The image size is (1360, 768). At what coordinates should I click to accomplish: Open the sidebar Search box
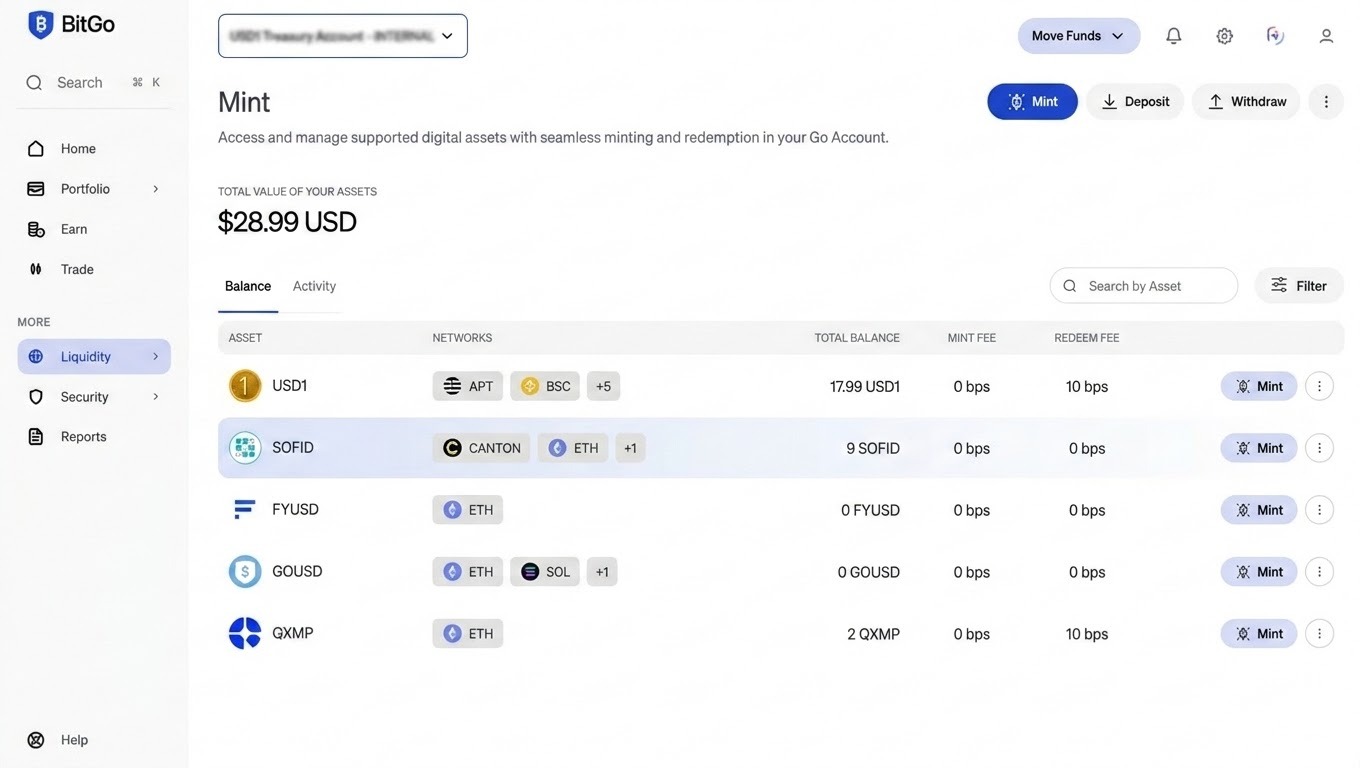click(x=94, y=83)
